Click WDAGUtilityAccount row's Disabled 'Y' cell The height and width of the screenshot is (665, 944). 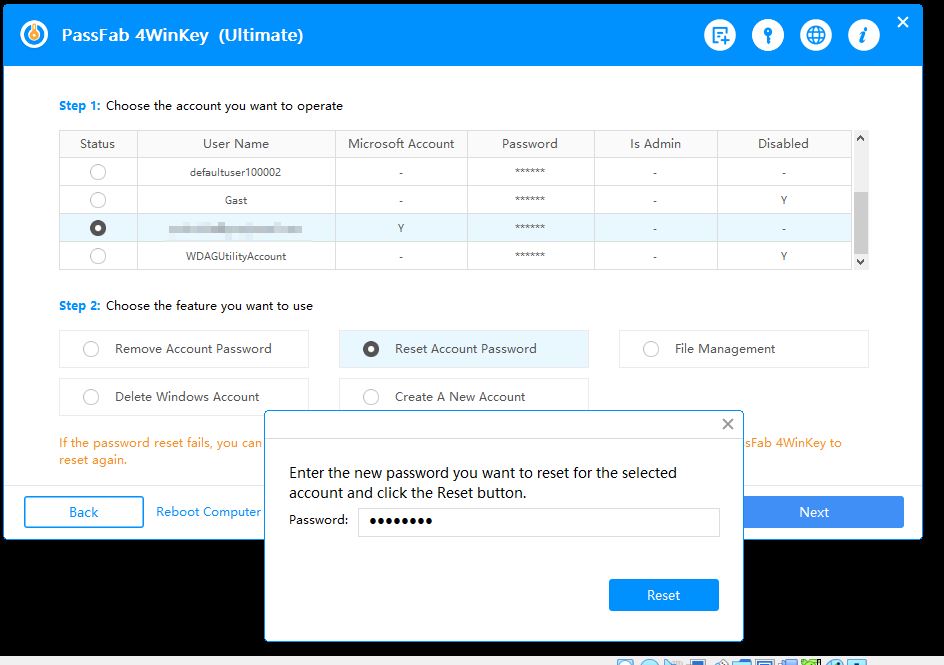point(784,256)
